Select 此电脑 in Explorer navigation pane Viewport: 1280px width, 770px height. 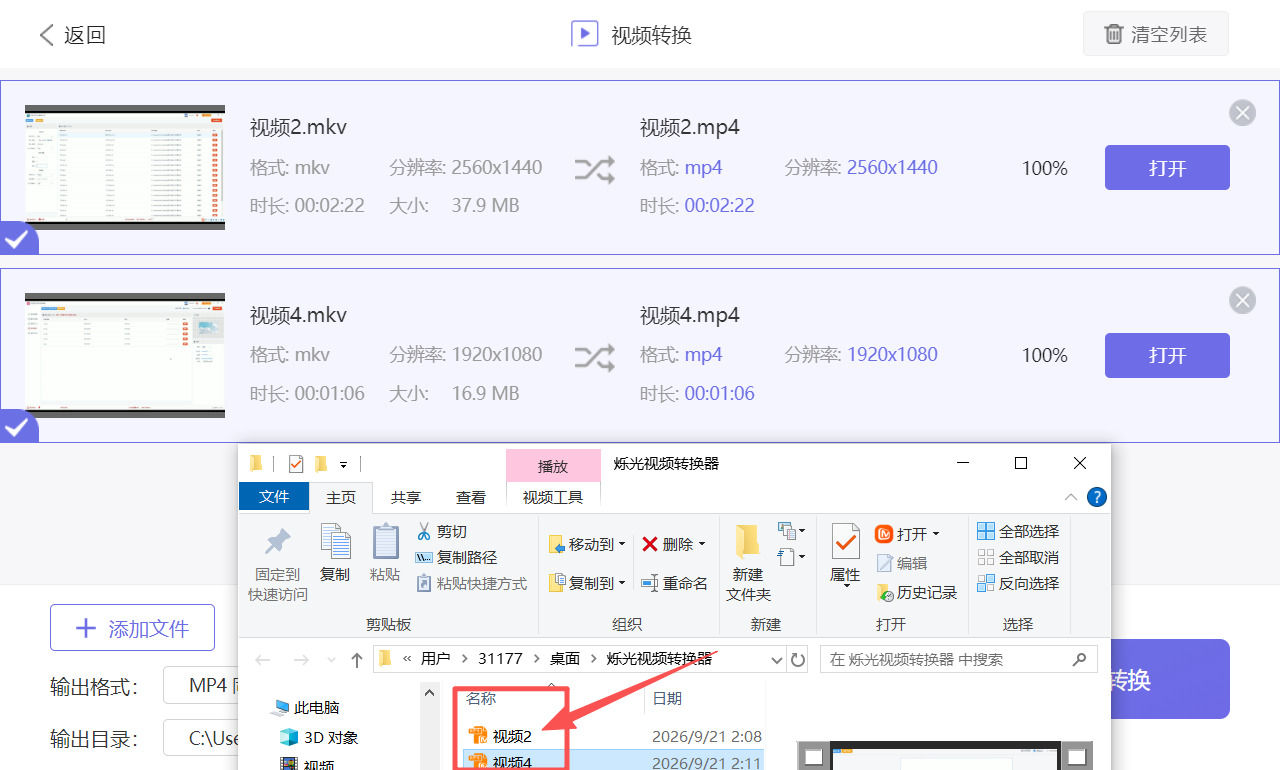click(x=307, y=708)
